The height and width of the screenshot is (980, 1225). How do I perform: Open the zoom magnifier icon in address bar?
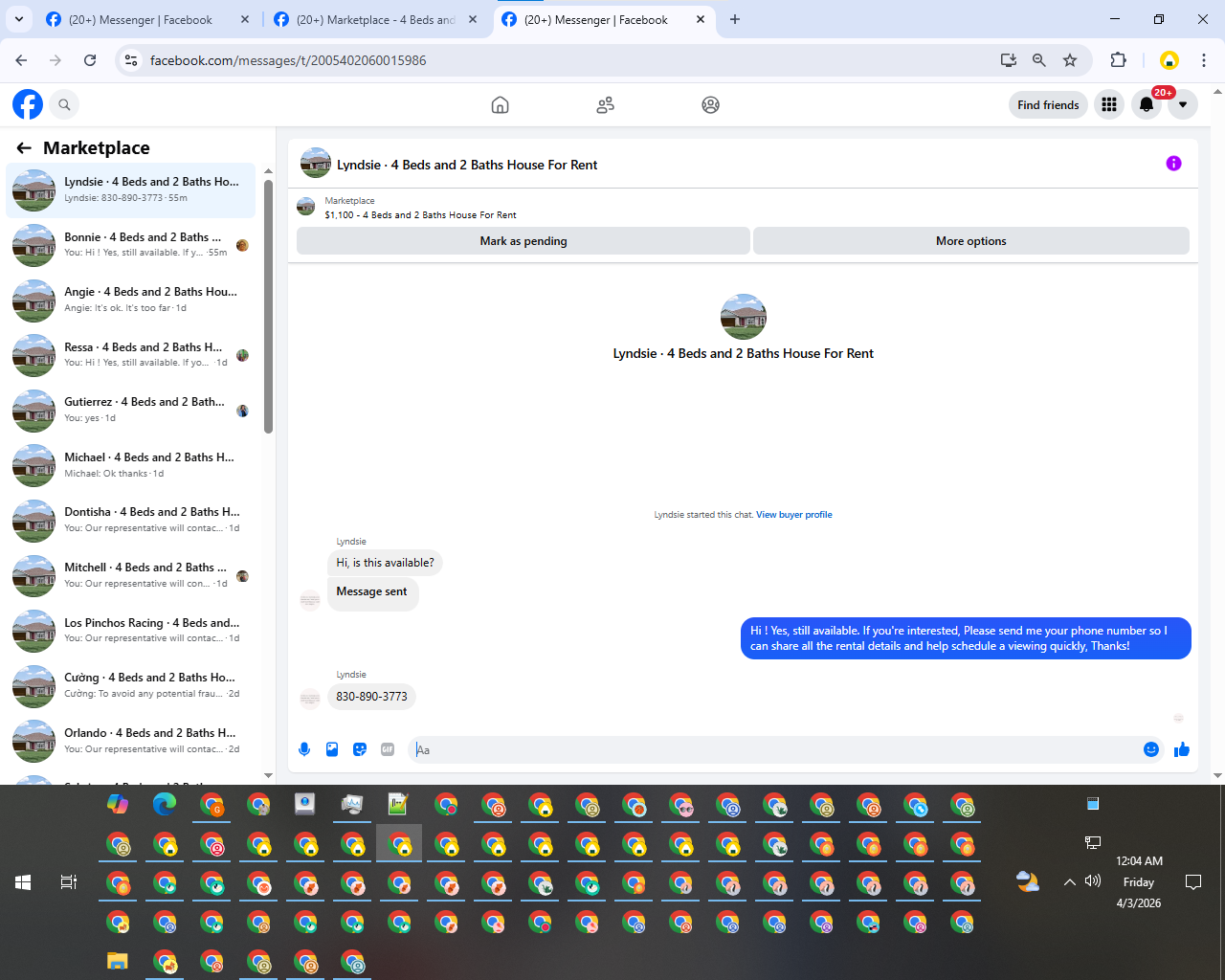pos(1038,60)
